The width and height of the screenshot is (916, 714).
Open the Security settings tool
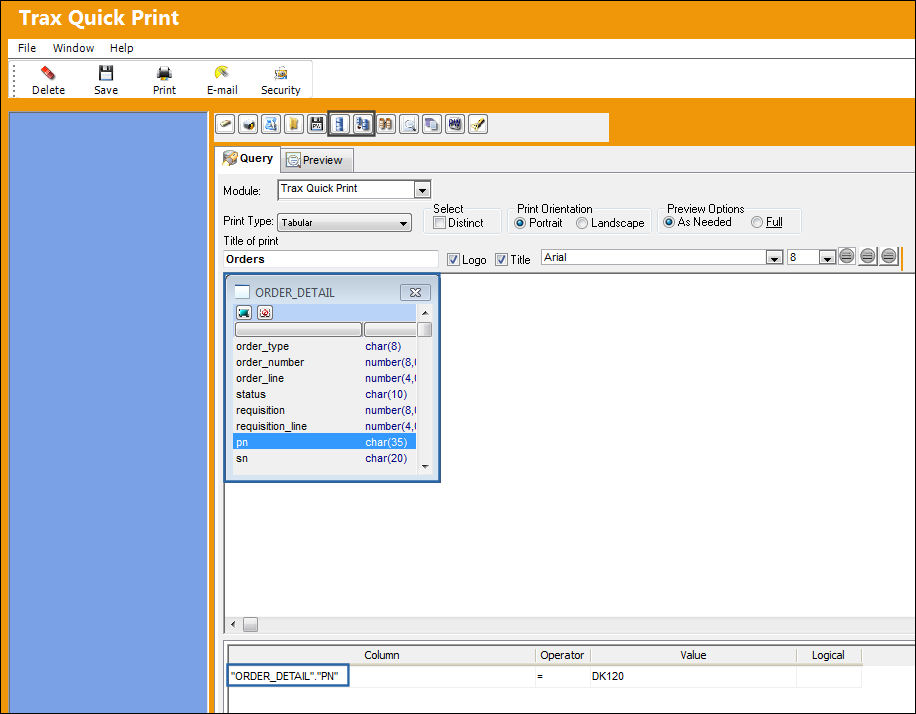pos(280,80)
